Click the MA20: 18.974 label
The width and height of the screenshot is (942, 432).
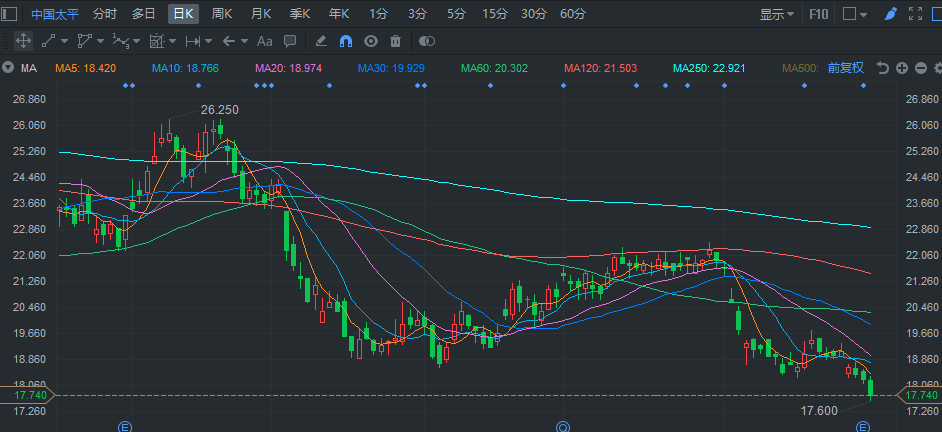[288, 68]
